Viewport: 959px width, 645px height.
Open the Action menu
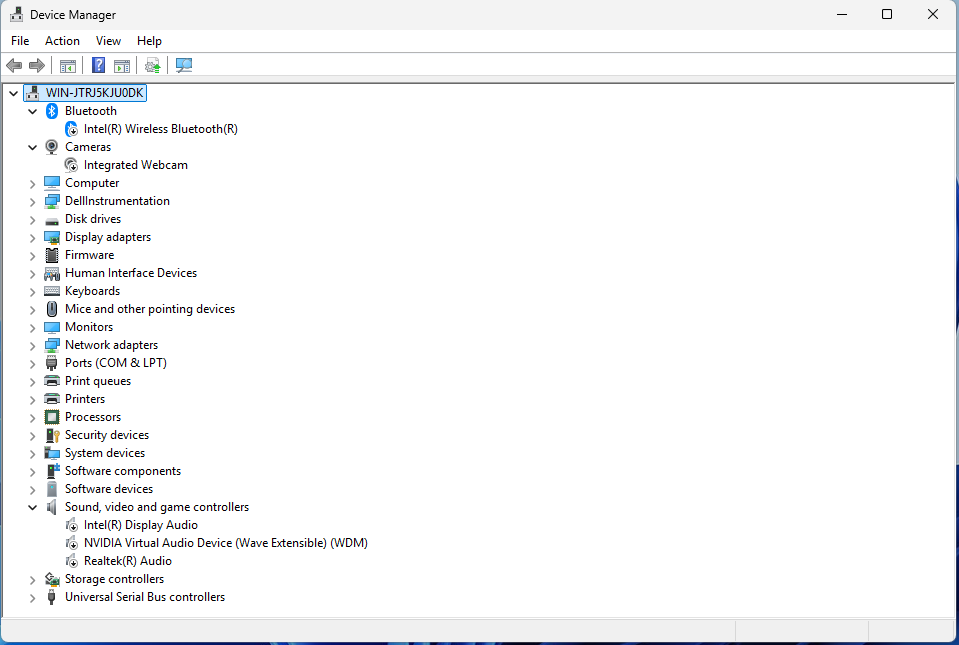62,41
